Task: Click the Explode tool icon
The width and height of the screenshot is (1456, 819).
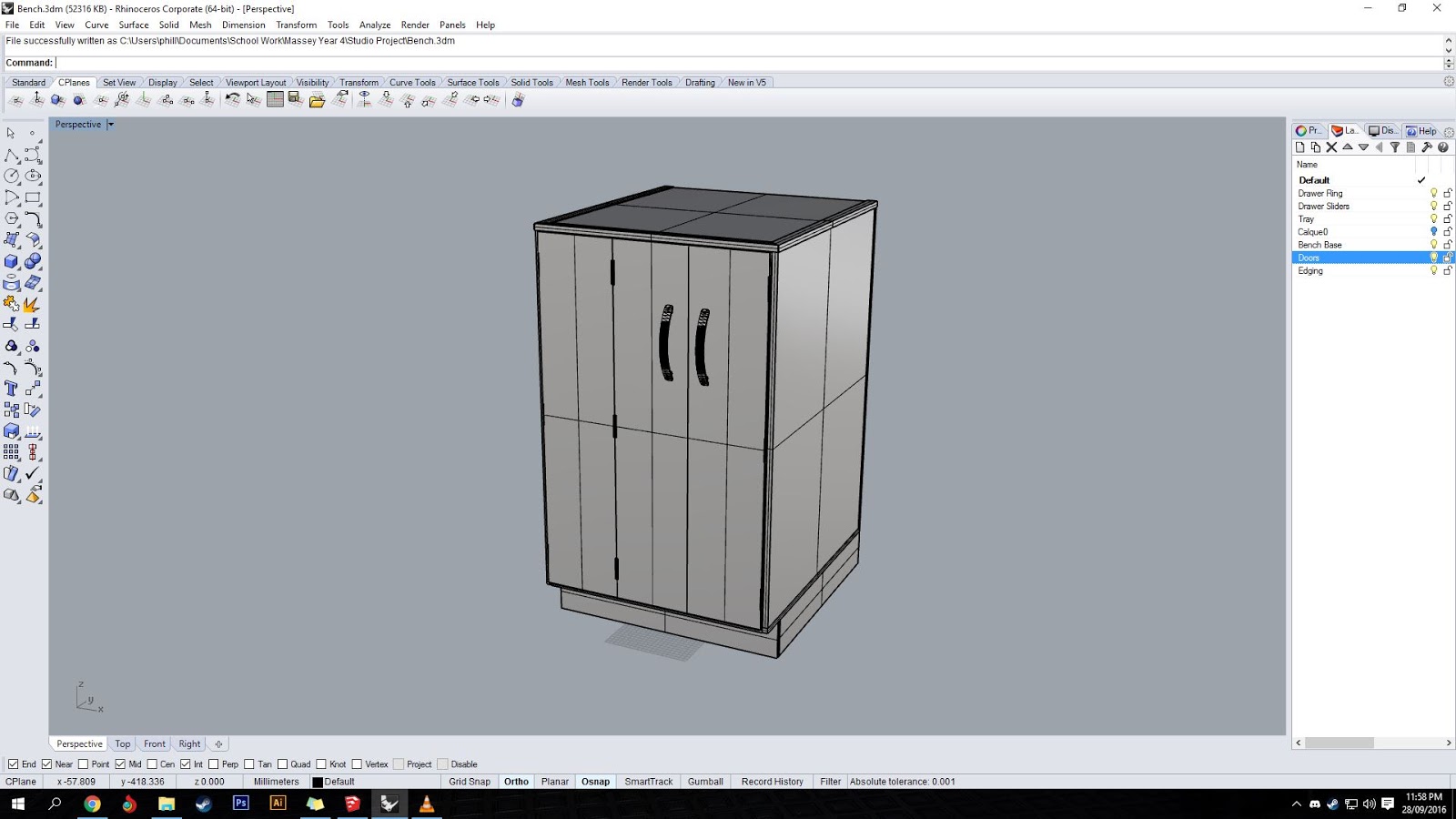Action: [x=32, y=304]
